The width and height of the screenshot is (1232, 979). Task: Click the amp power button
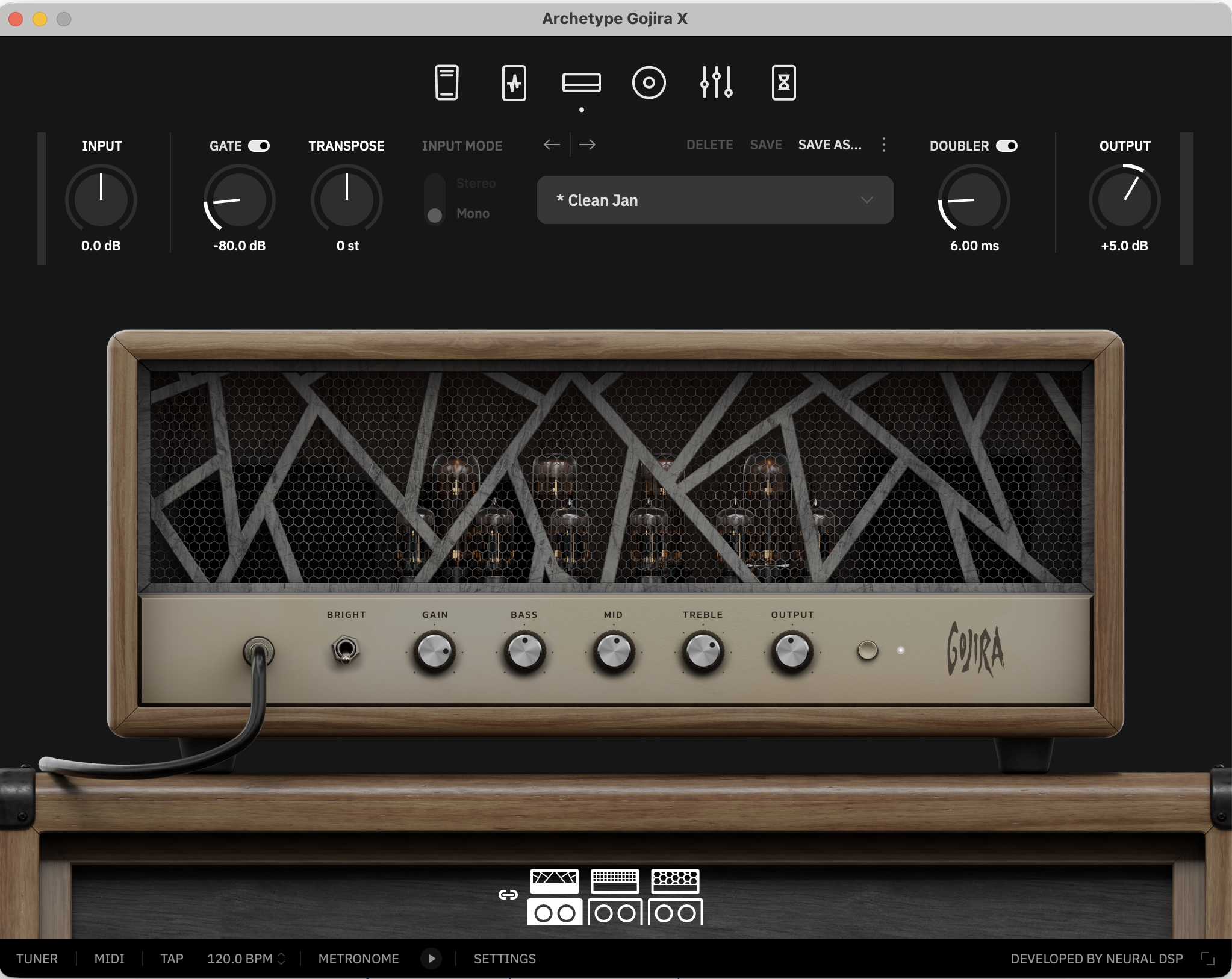(867, 650)
